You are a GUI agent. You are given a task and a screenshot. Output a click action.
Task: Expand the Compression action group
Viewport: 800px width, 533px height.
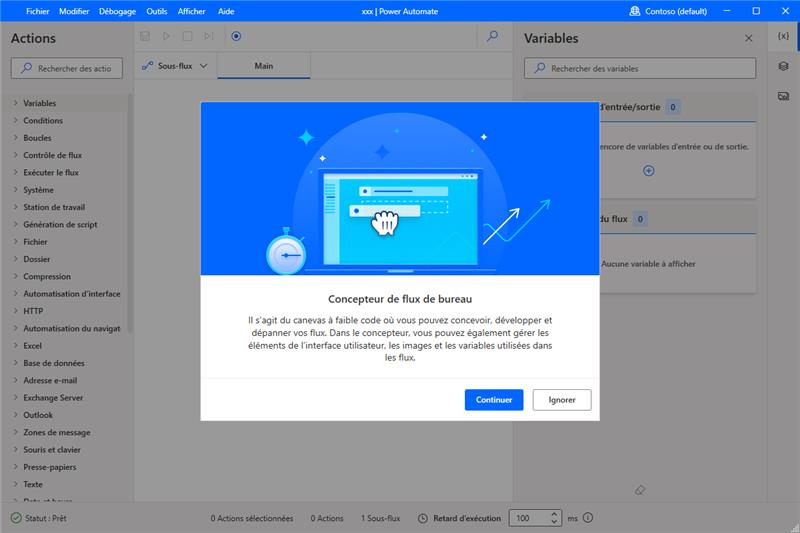pyautogui.click(x=65, y=276)
